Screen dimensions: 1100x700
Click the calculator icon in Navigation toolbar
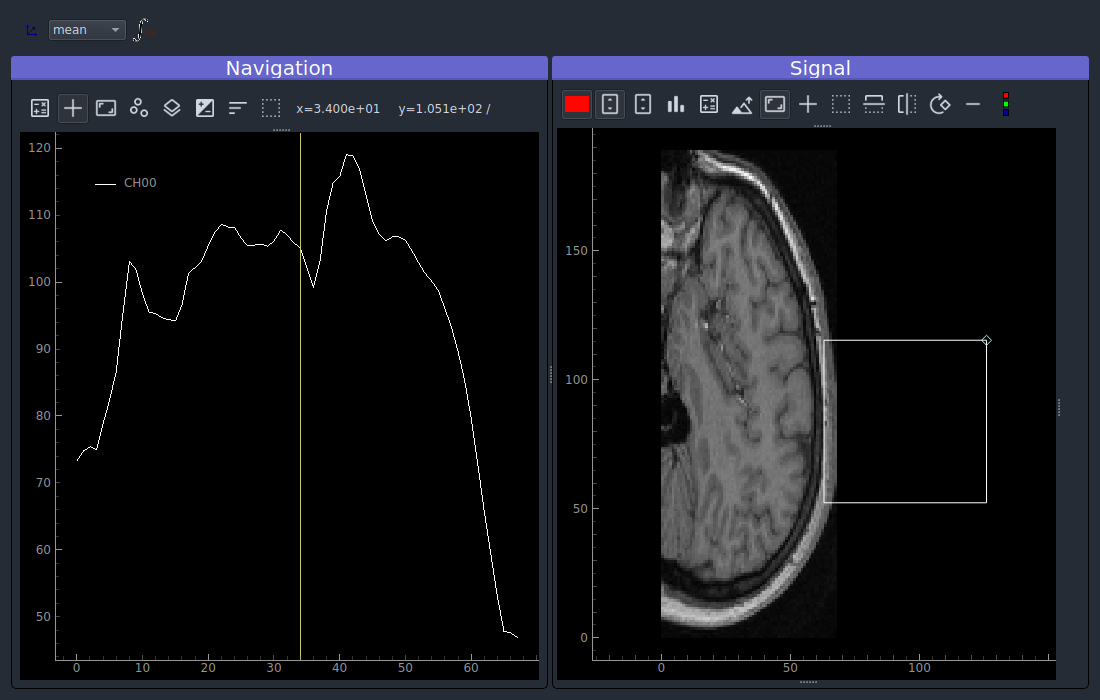(40, 108)
